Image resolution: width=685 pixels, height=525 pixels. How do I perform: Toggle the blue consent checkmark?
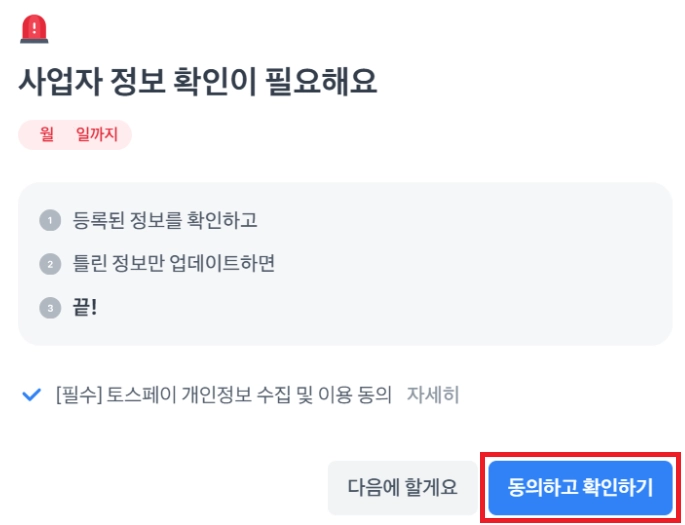click(x=31, y=394)
